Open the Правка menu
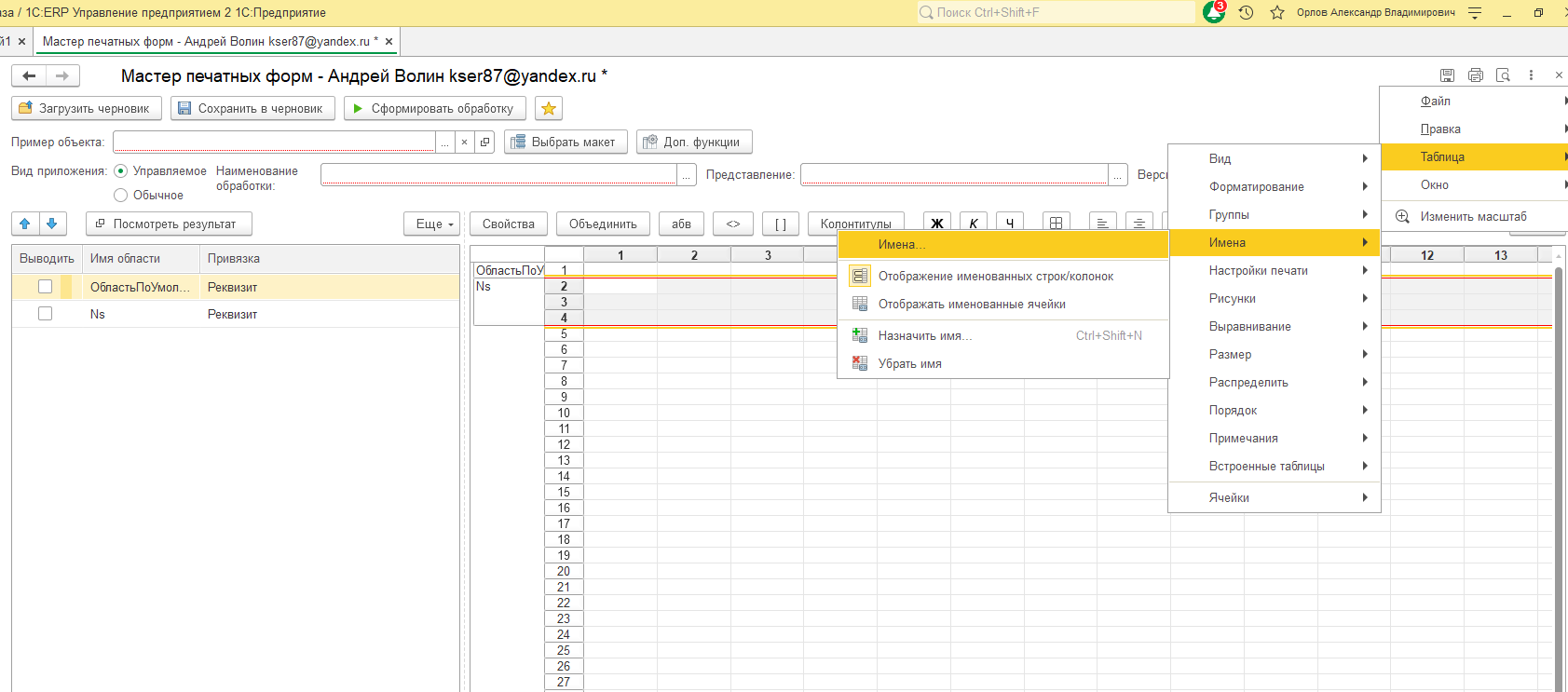Viewport: 1568px width, 692px height. (1474, 129)
